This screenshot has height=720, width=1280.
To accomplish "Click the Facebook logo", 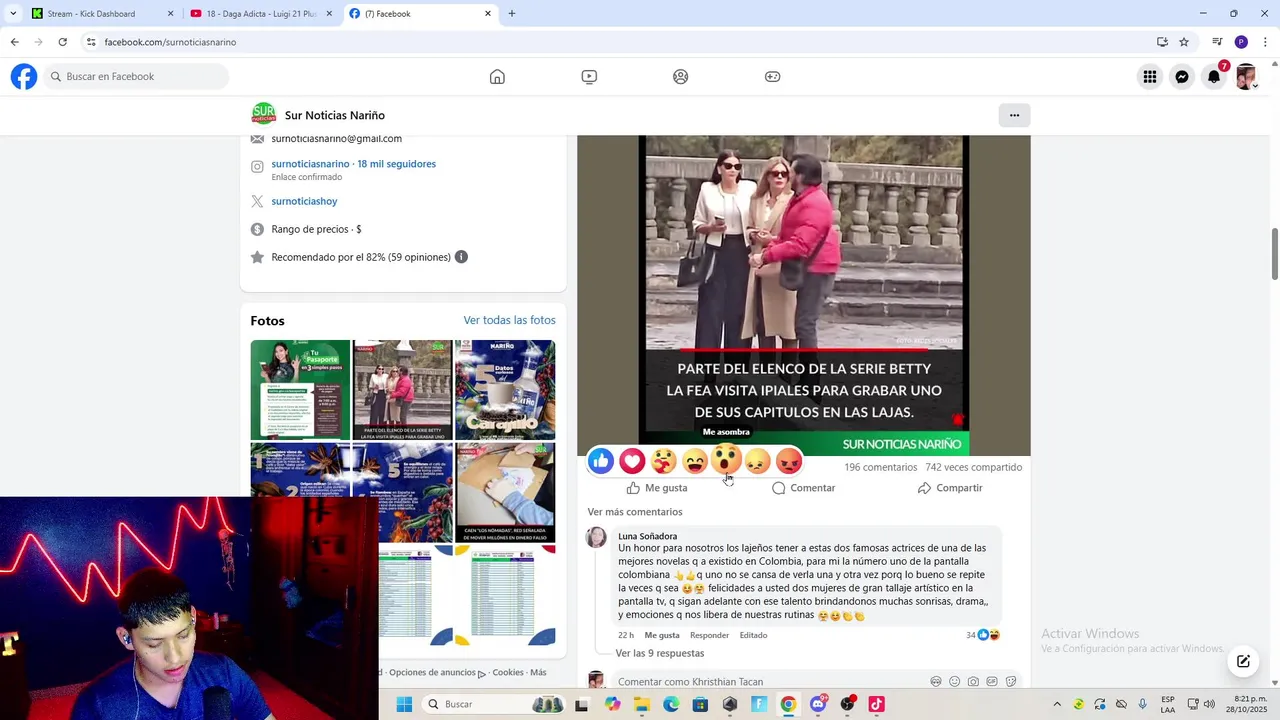I will pos(24,77).
